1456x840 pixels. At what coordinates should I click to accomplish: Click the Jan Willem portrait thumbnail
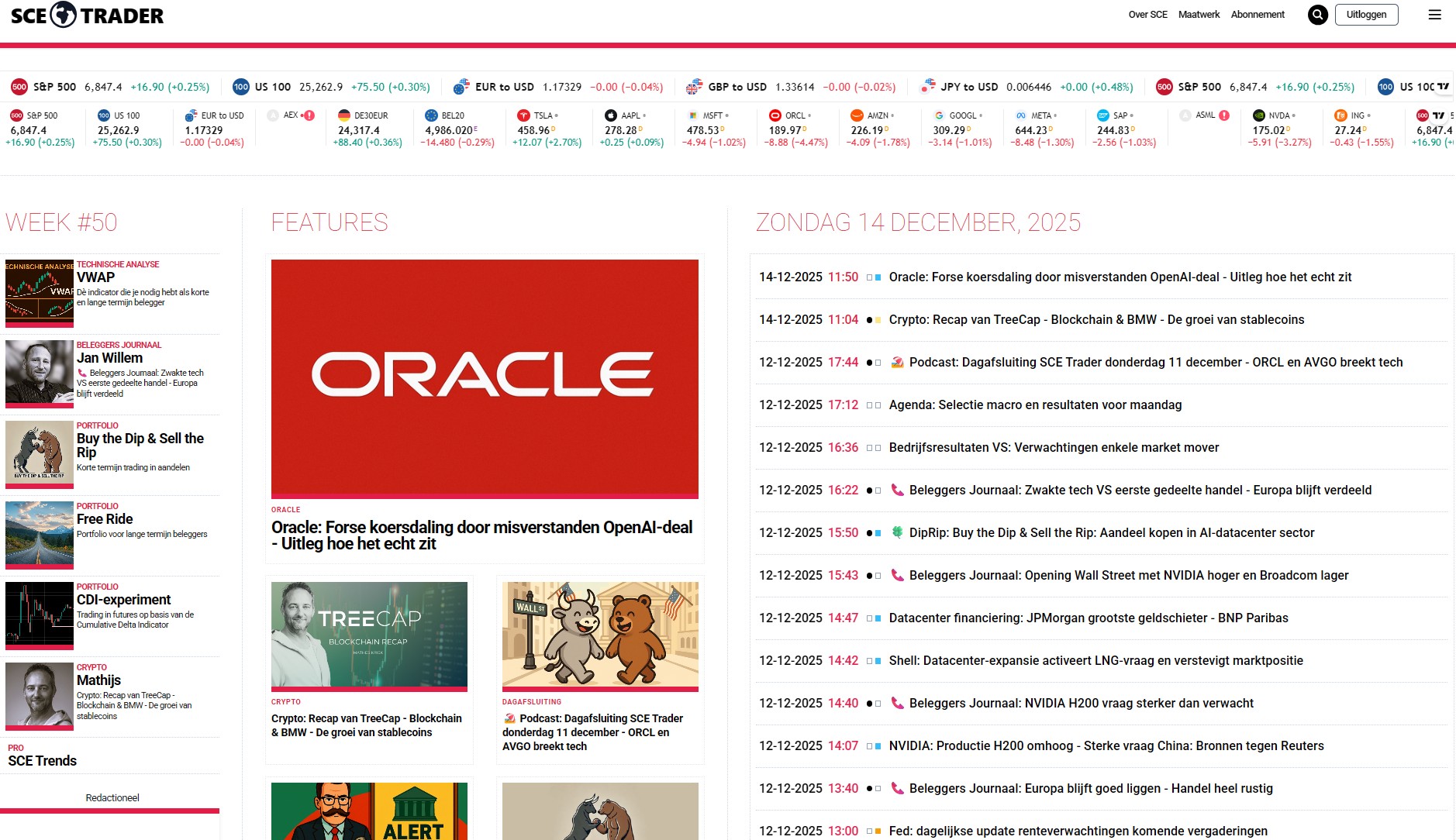[40, 374]
